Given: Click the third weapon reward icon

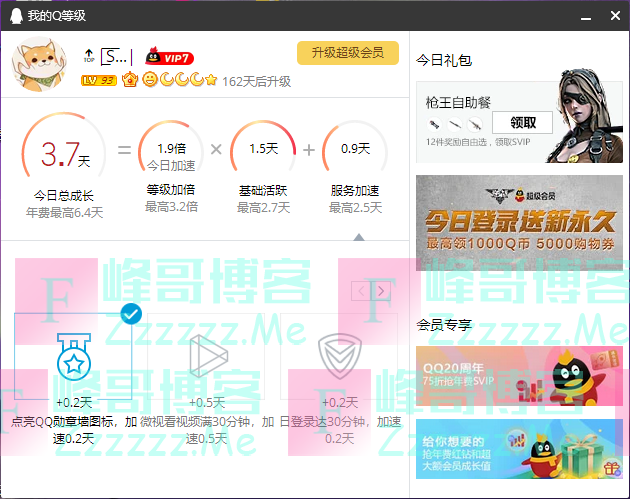Looking at the screenshot, I should tap(475, 125).
